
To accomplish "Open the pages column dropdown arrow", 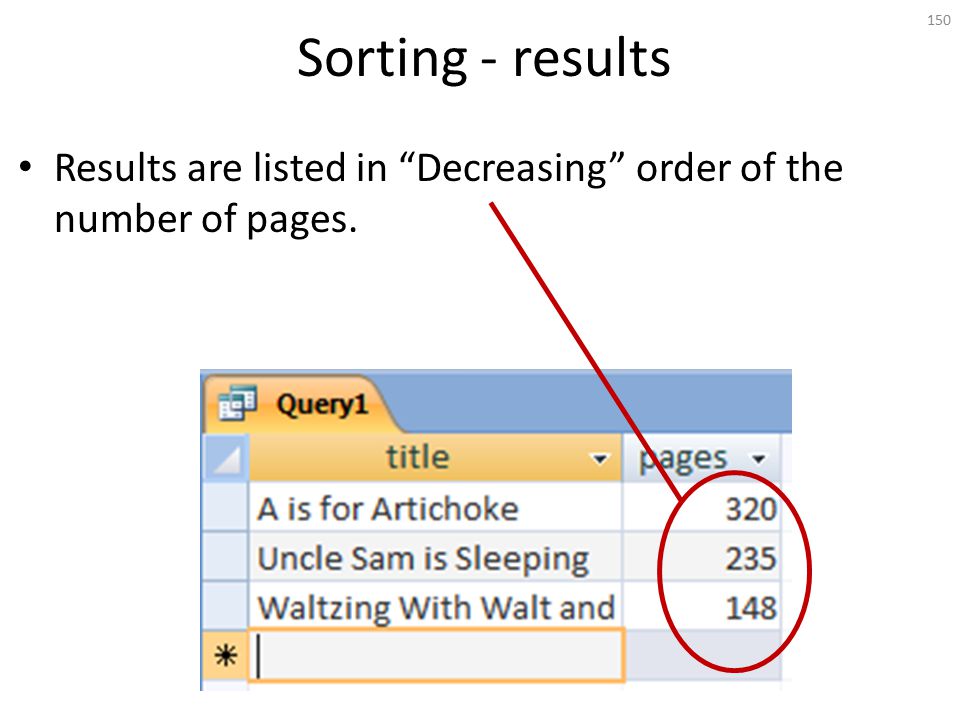I will (759, 459).
